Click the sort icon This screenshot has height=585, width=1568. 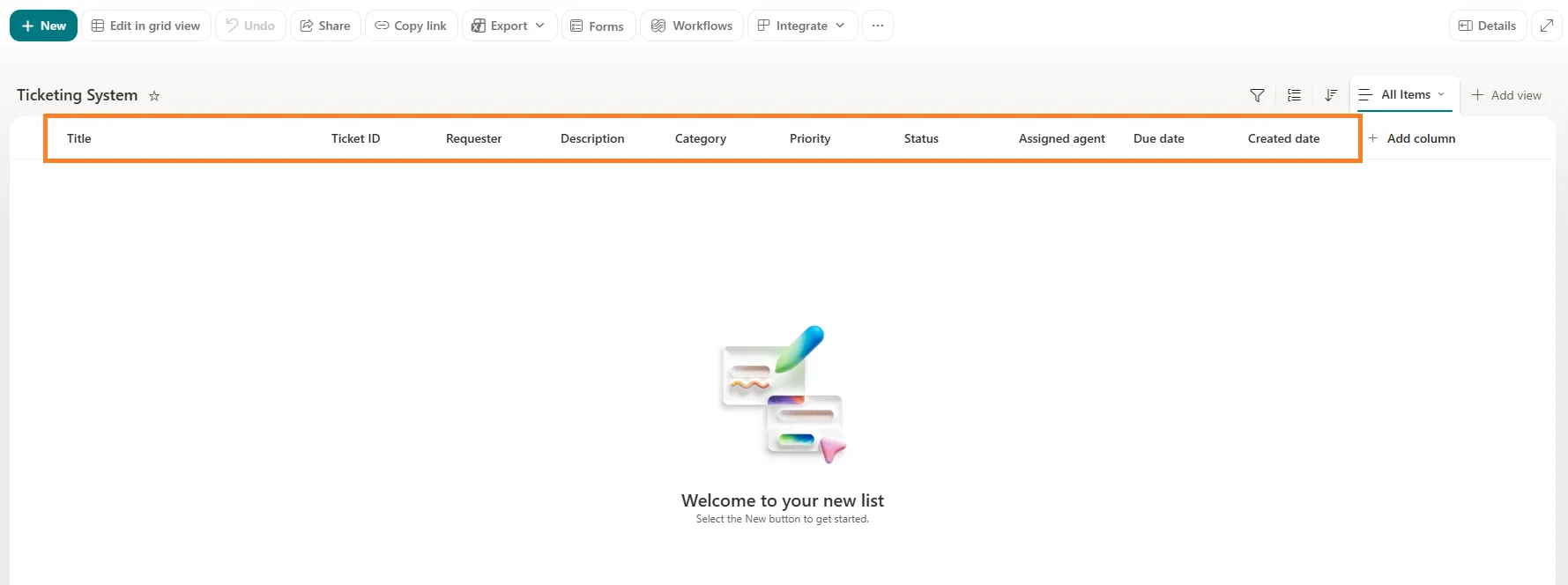coord(1331,95)
